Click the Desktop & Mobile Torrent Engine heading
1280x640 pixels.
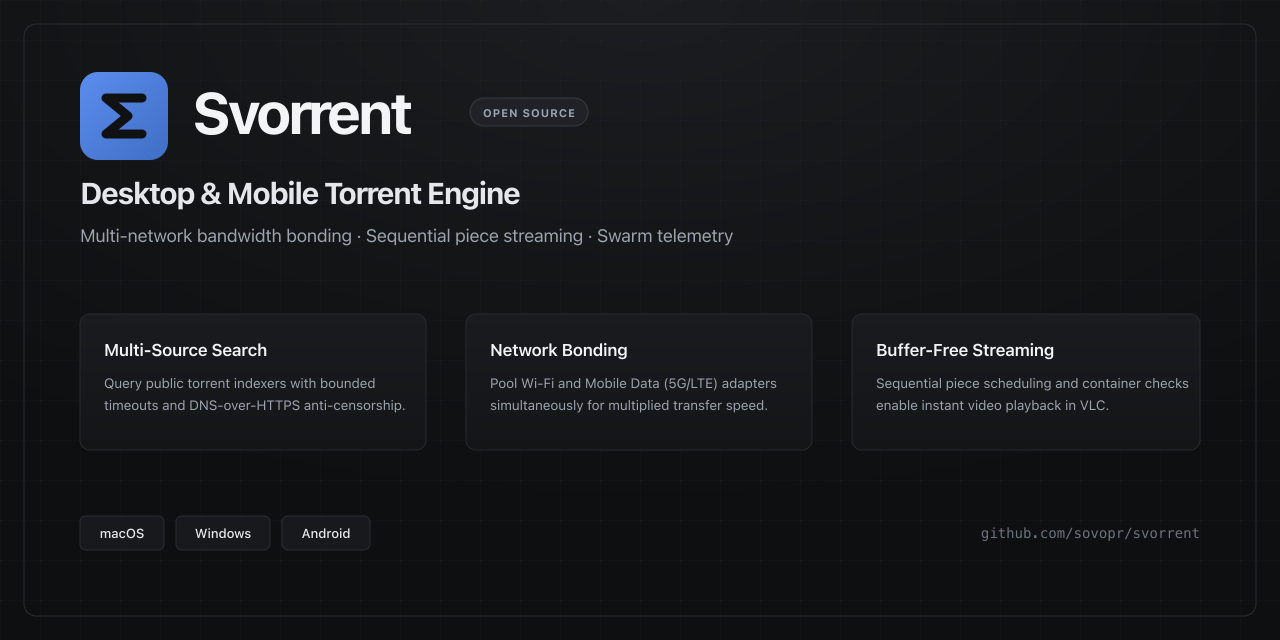click(300, 194)
